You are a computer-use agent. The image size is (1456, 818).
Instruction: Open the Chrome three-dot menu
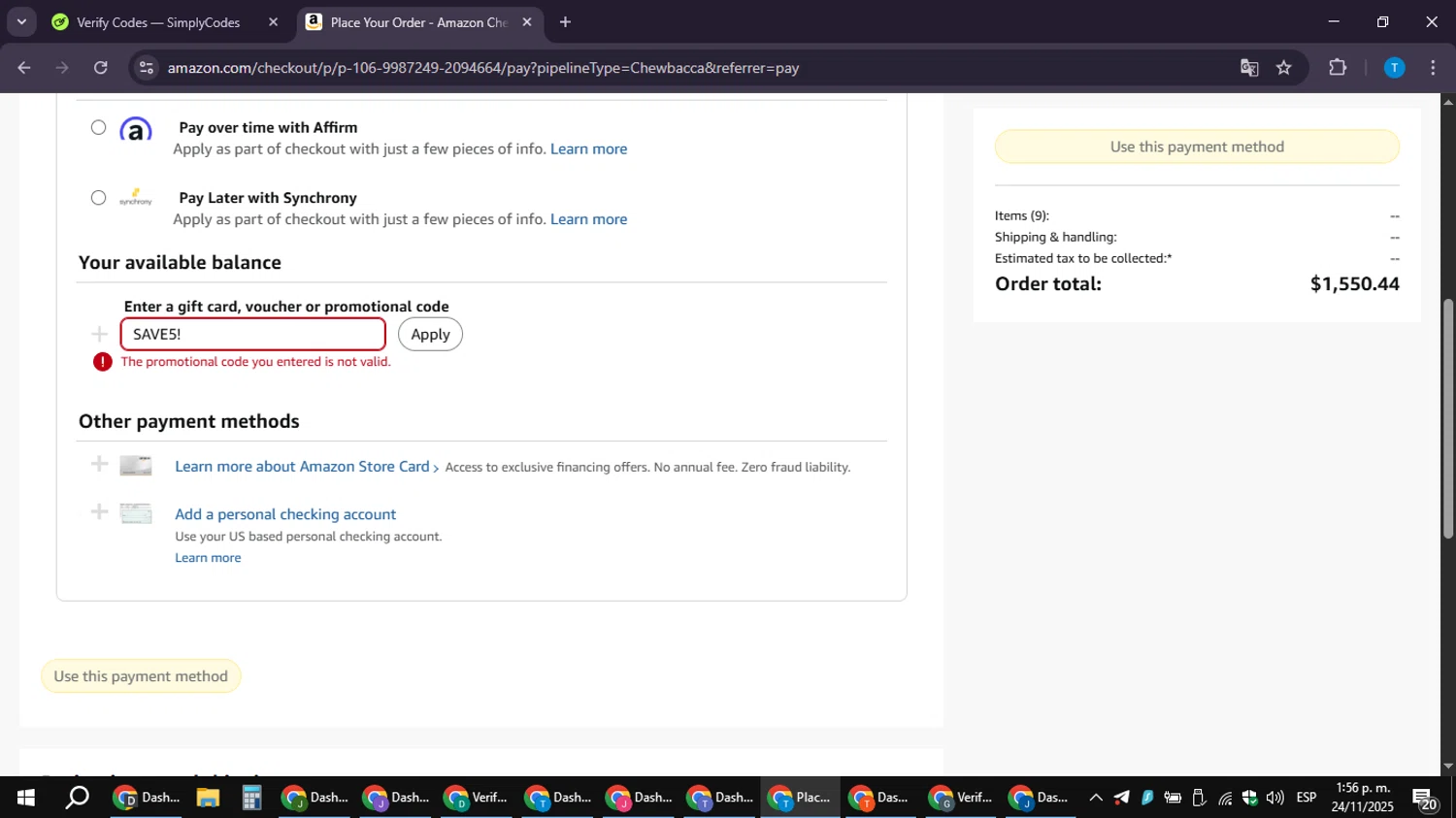point(1433,68)
